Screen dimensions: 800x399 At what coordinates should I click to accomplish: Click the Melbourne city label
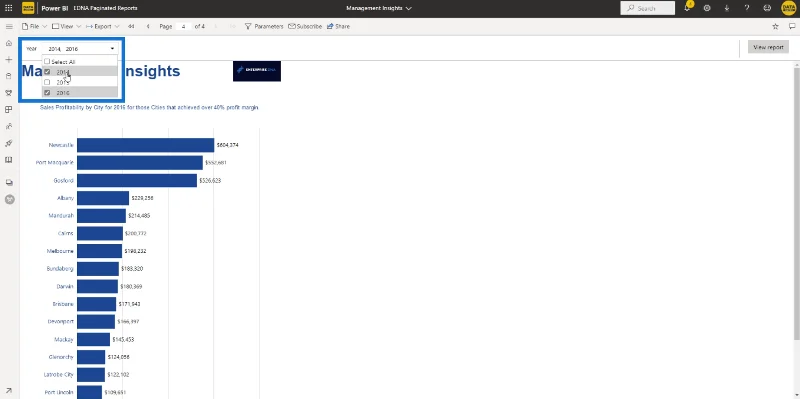(x=60, y=251)
